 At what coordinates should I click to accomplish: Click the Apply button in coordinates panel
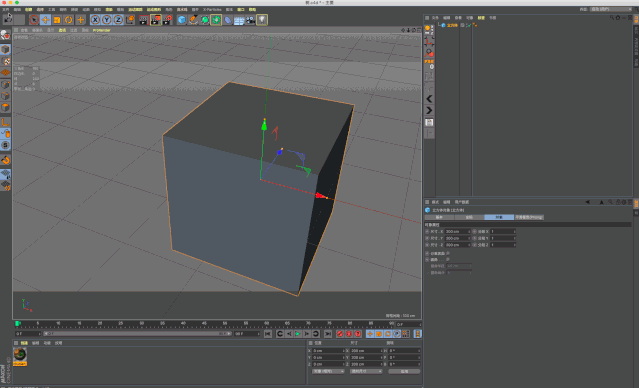404,371
